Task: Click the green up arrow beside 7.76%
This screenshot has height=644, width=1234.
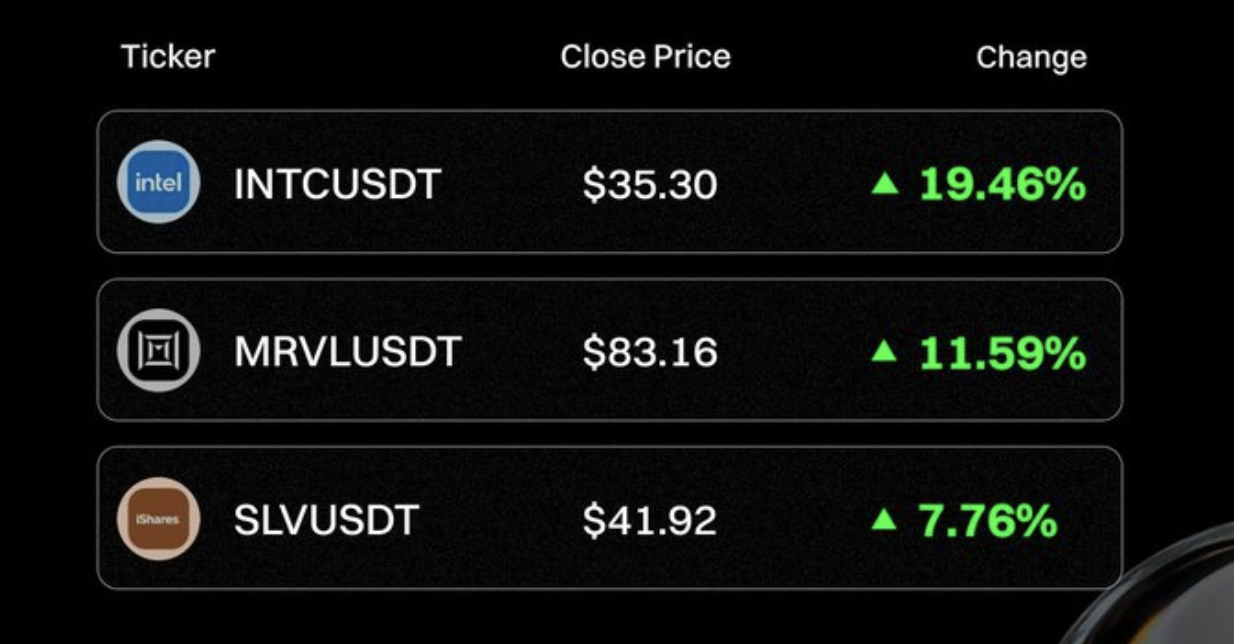Action: (x=884, y=519)
